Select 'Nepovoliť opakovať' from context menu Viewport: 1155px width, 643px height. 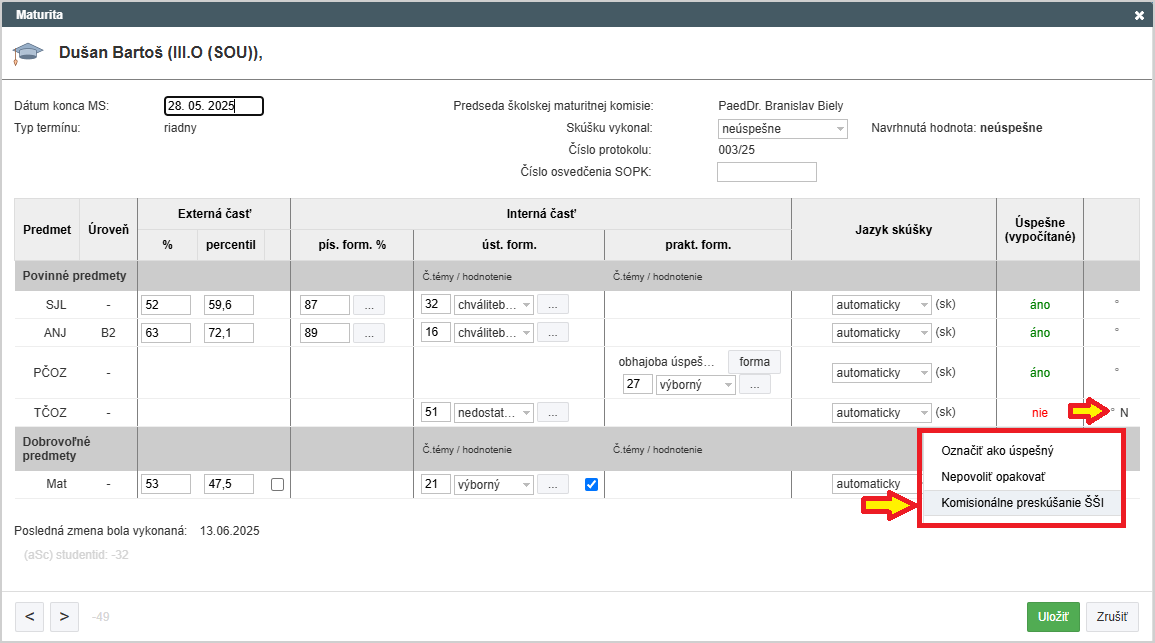pyautogui.click(x=993, y=477)
